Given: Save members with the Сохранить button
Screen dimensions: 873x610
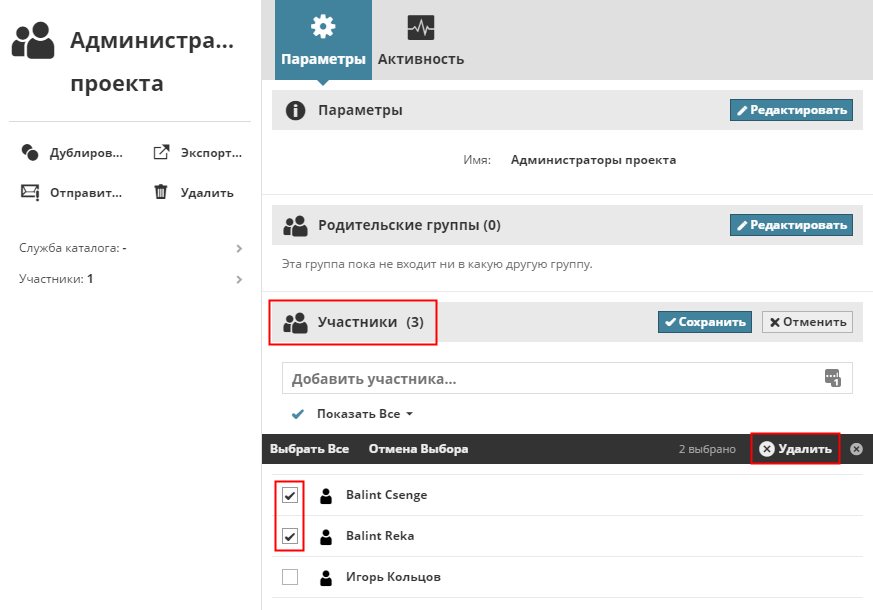Looking at the screenshot, I should pyautogui.click(x=703, y=322).
